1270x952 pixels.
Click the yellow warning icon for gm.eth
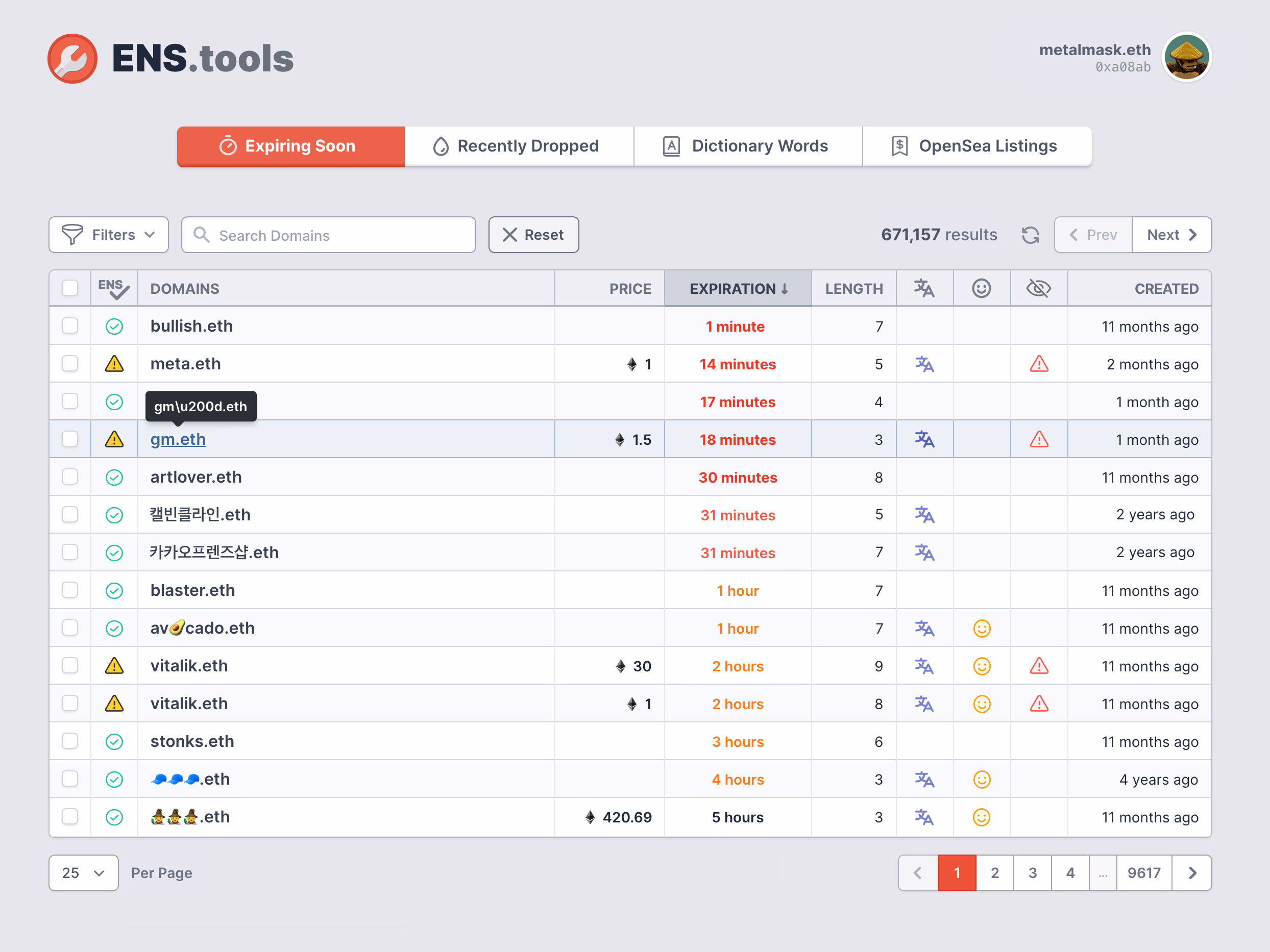114,440
